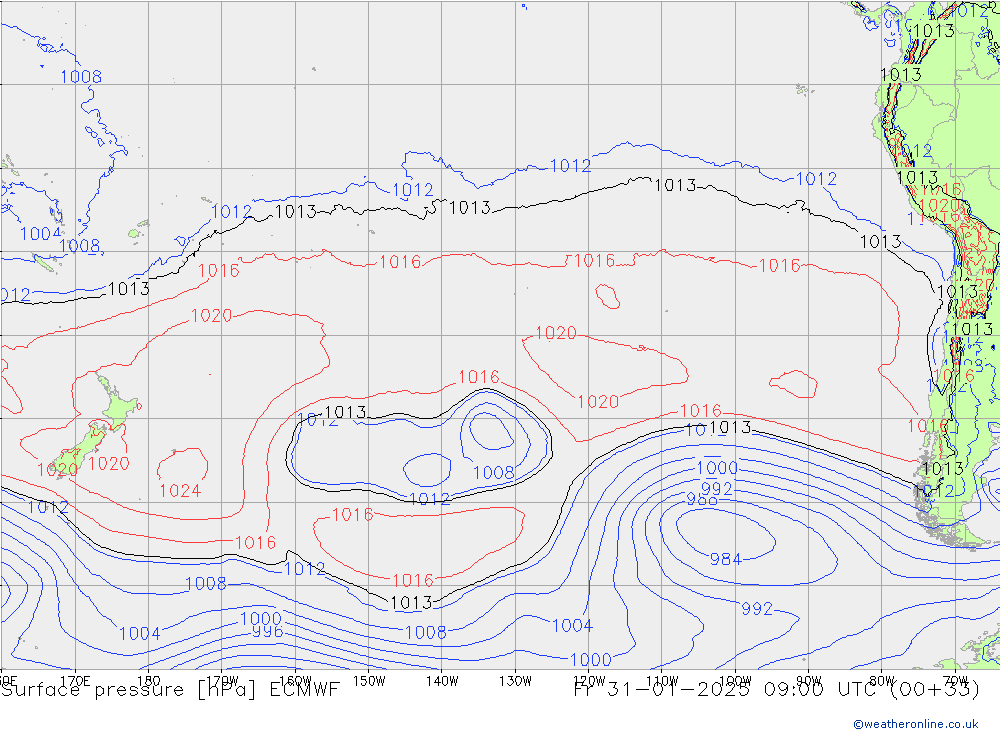Click the weatheronline.co.uk copyright link
The width and height of the screenshot is (1000, 733).
[915, 724]
